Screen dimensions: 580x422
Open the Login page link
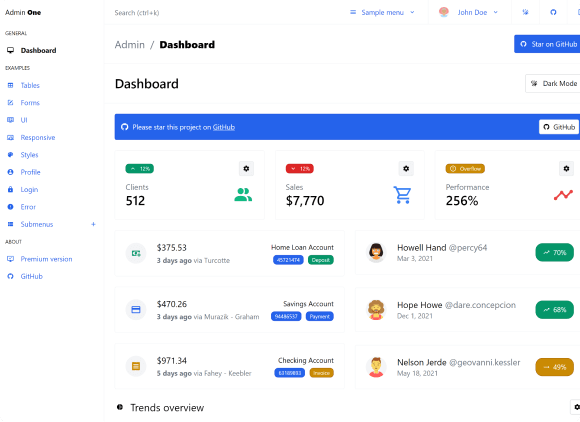(29, 190)
